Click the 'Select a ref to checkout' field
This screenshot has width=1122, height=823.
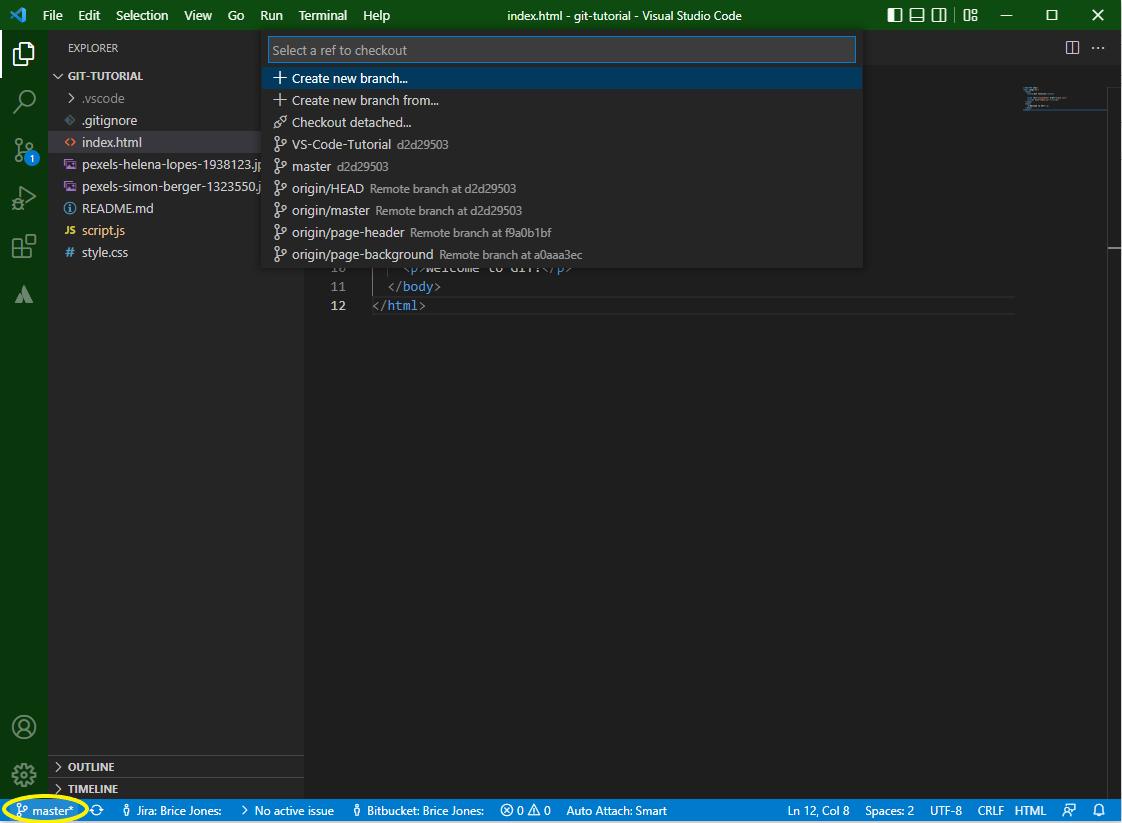click(x=561, y=50)
